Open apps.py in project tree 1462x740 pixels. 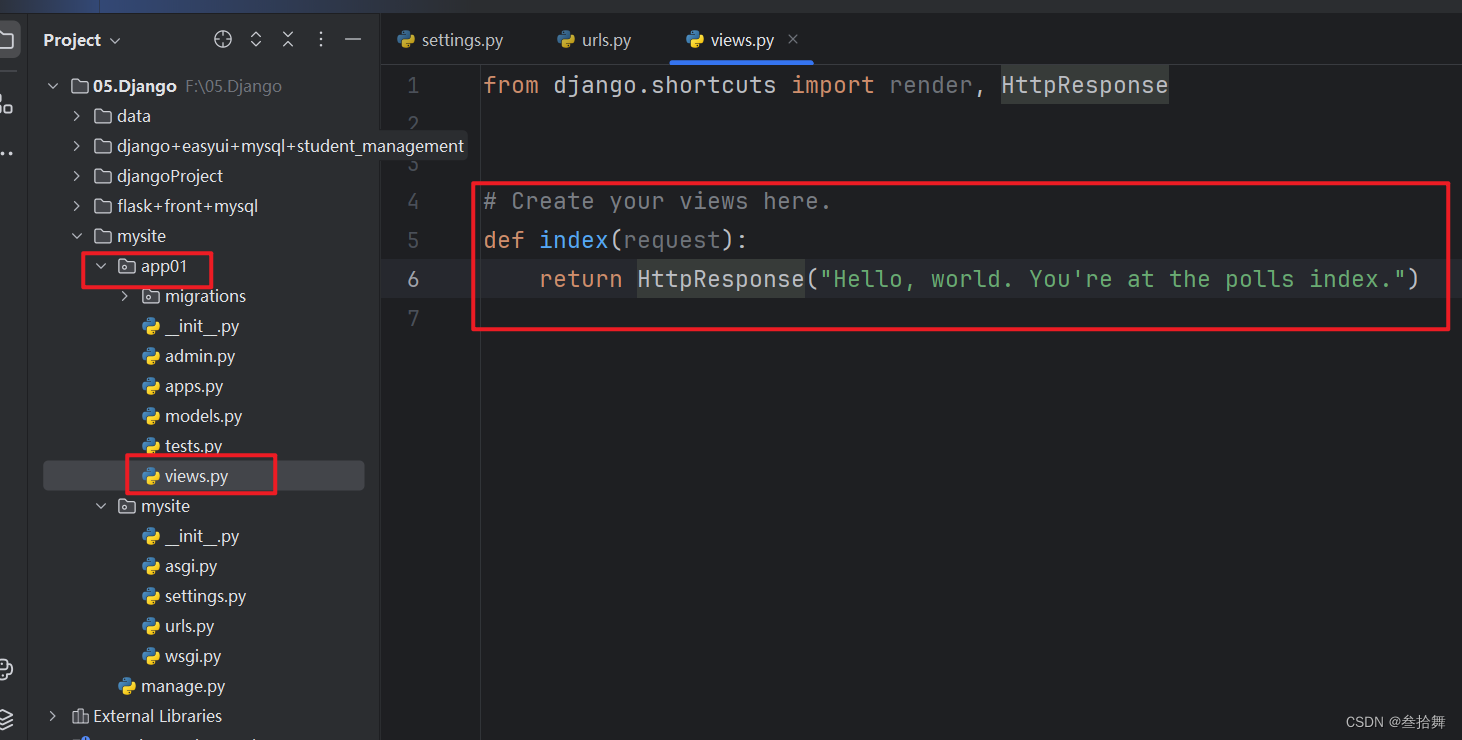182,386
